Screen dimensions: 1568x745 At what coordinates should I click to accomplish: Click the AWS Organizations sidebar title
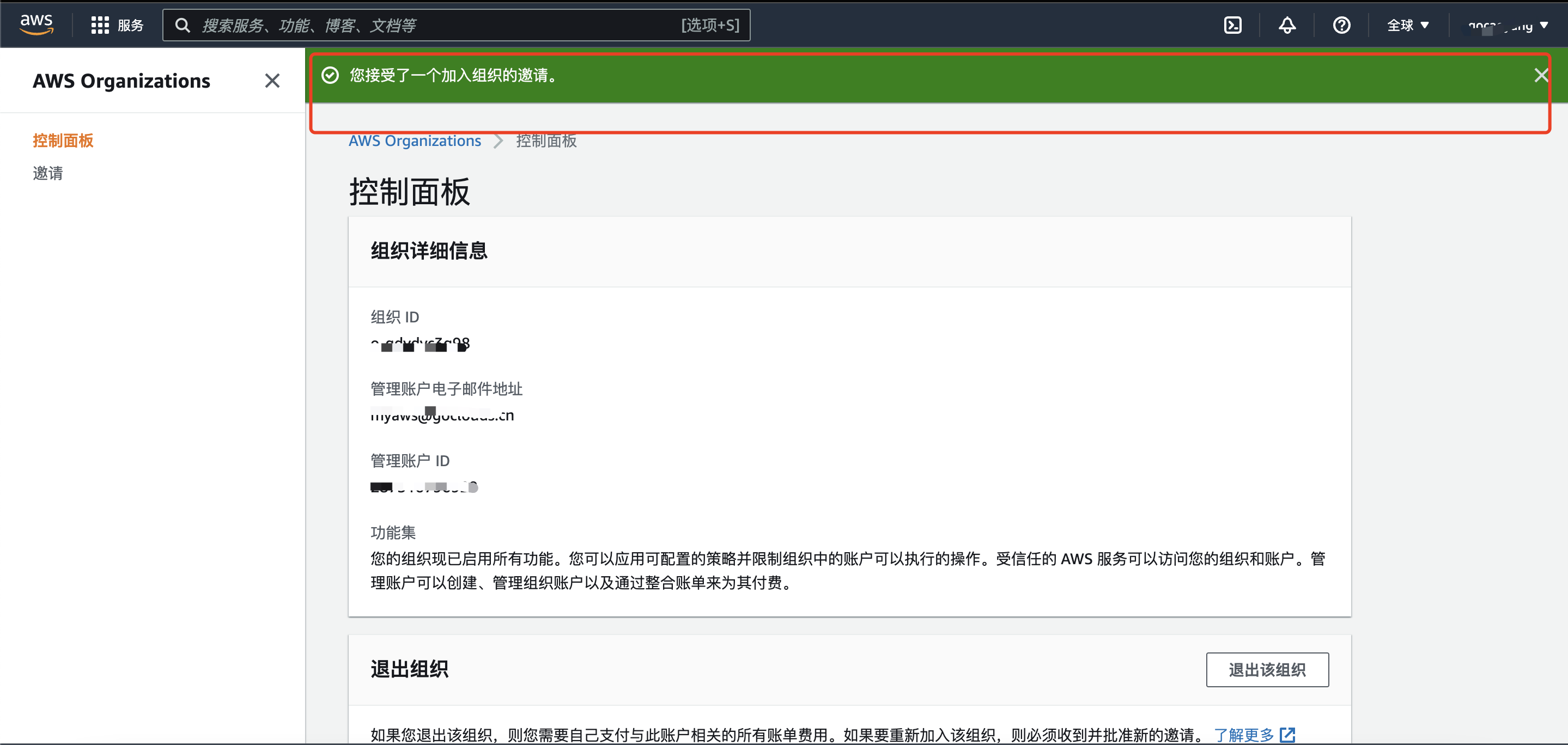(121, 81)
